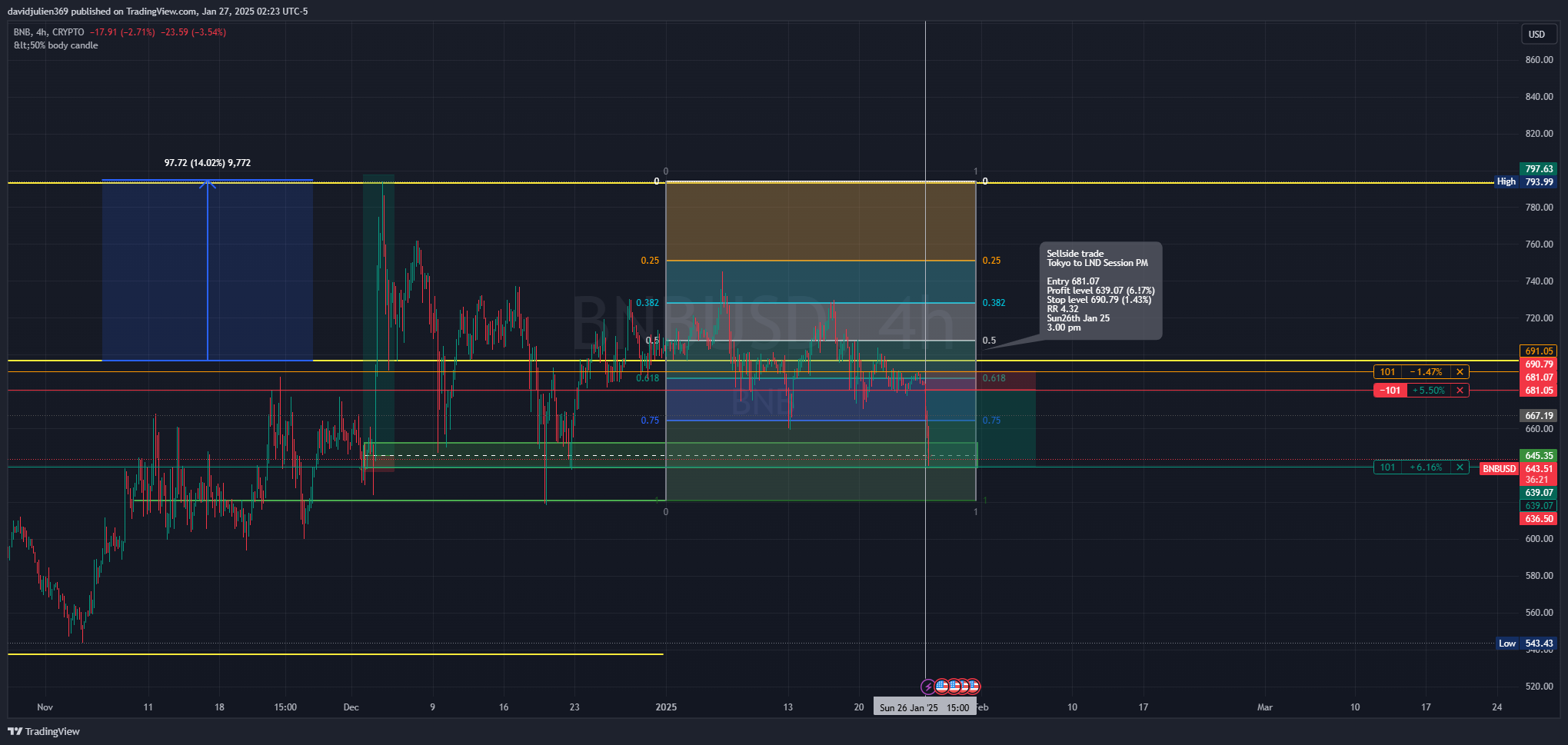The width and height of the screenshot is (1568, 745).
Task: Select the 0.382 Fibonacci label on right
Action: (994, 303)
